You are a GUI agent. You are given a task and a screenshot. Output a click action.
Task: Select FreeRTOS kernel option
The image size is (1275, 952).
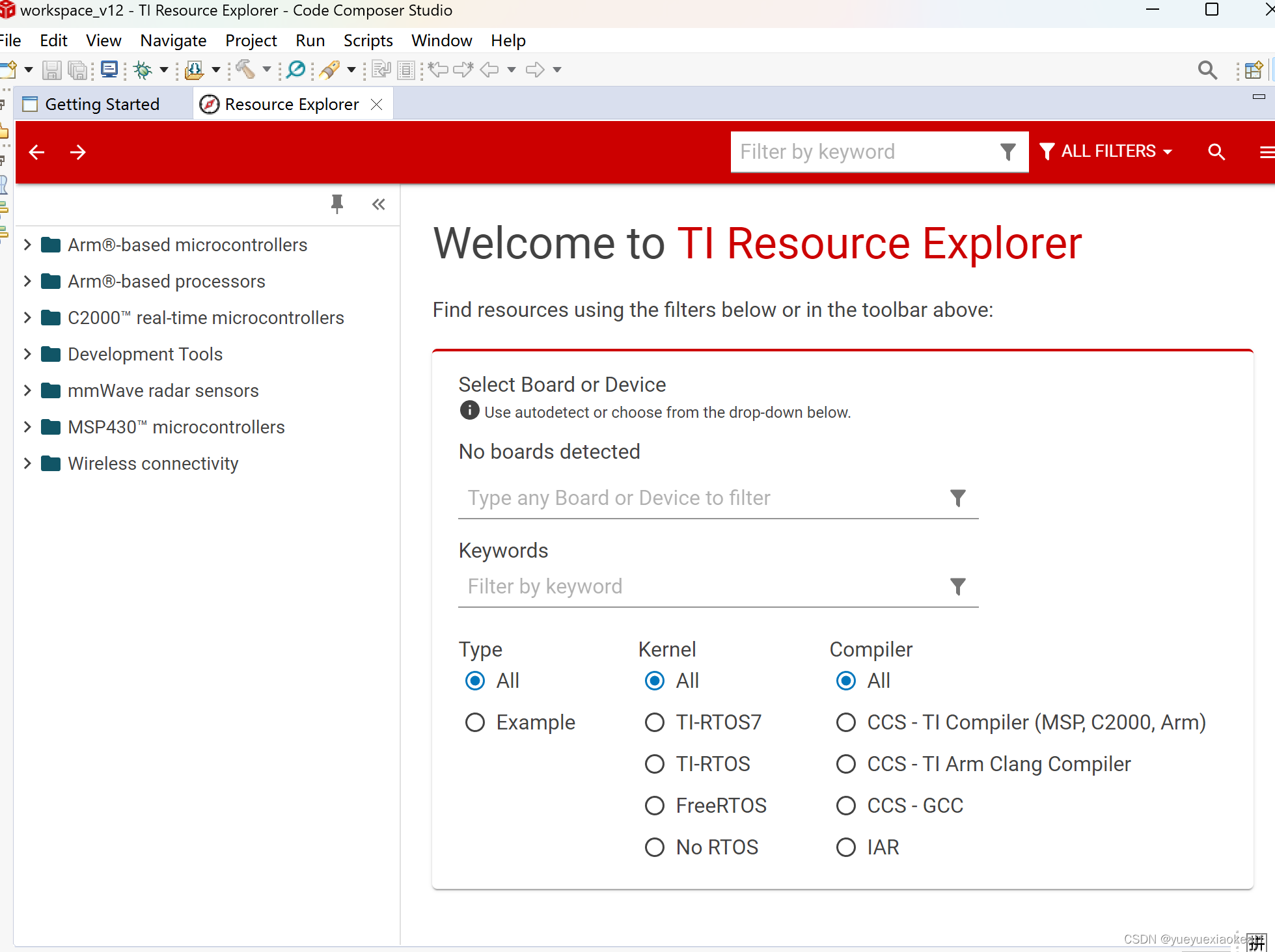pos(655,806)
